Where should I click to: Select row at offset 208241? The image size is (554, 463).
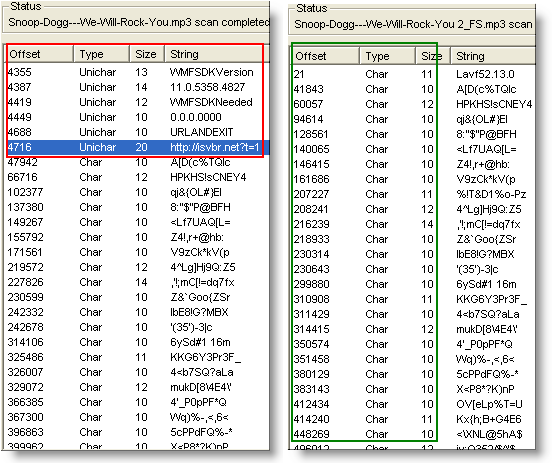pyautogui.click(x=413, y=209)
